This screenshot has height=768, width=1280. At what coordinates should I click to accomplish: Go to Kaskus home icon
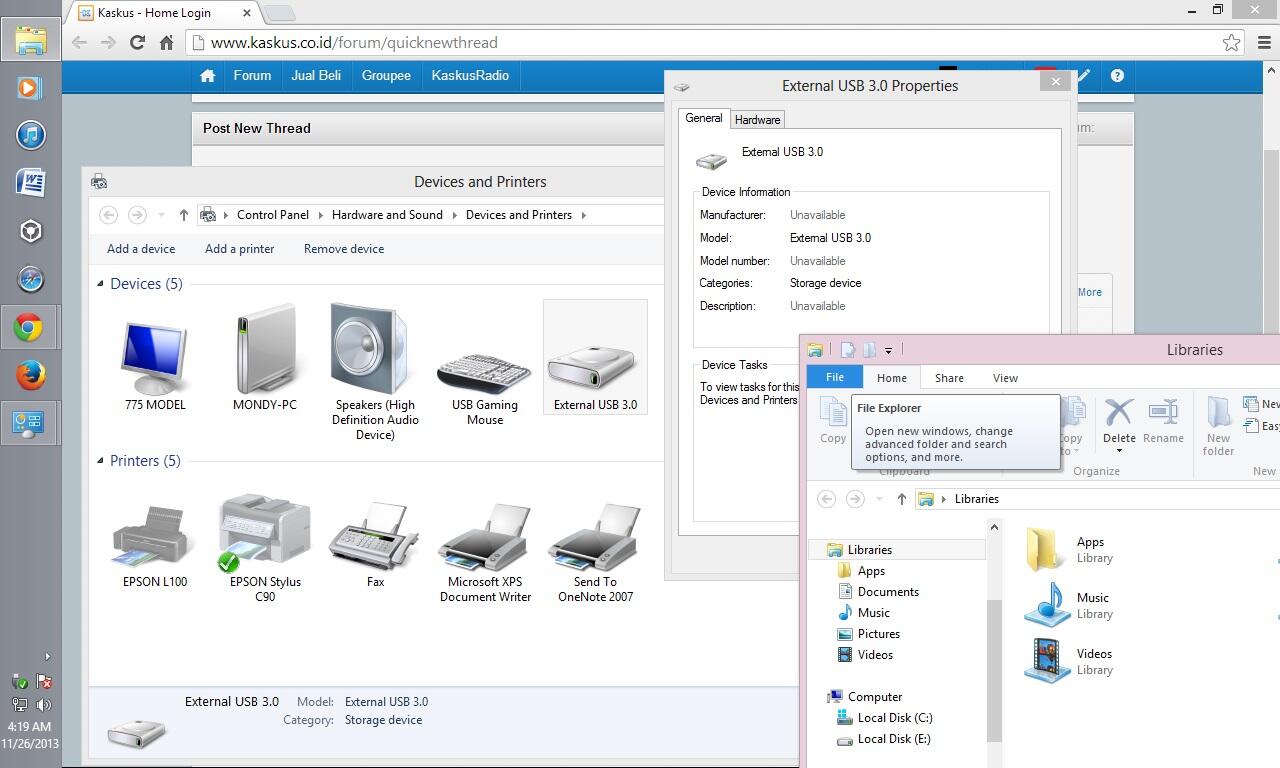click(x=207, y=76)
